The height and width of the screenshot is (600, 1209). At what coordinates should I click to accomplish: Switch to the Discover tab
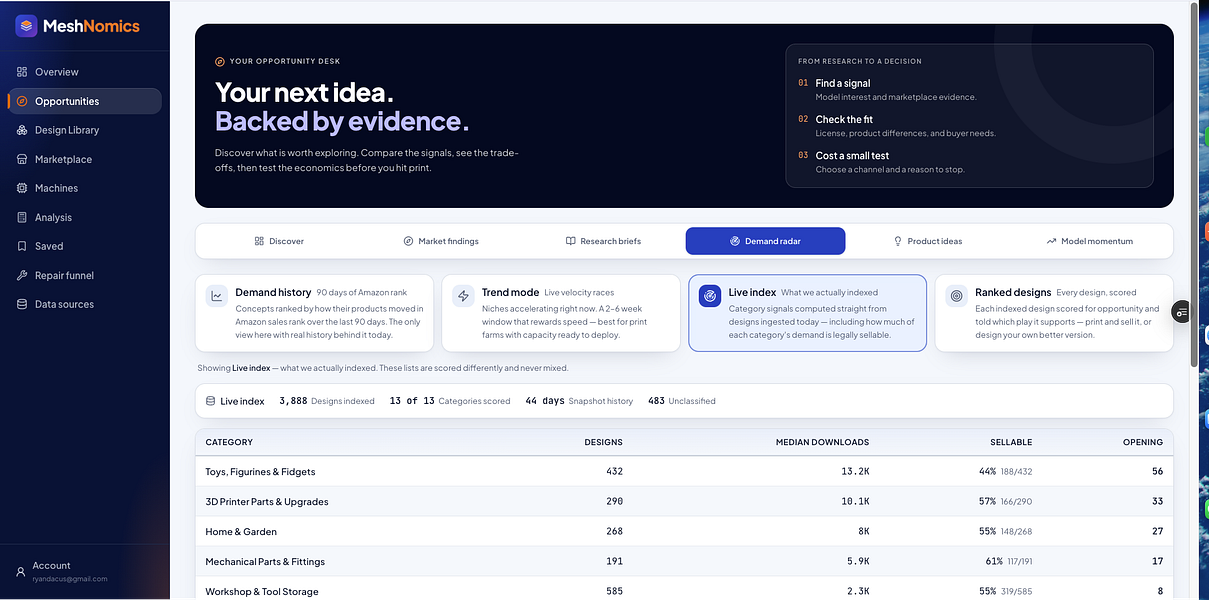click(x=279, y=241)
